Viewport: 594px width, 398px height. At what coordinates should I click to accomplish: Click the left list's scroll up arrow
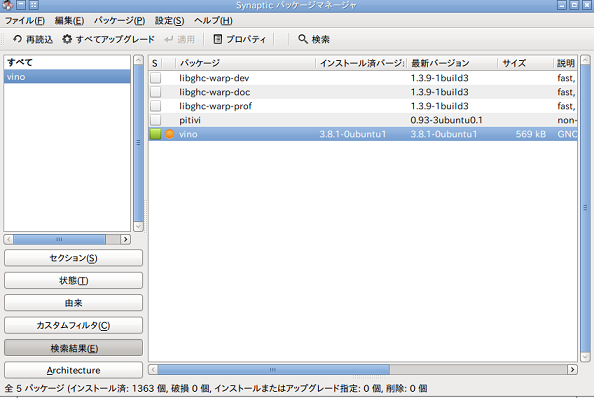pos(139,60)
